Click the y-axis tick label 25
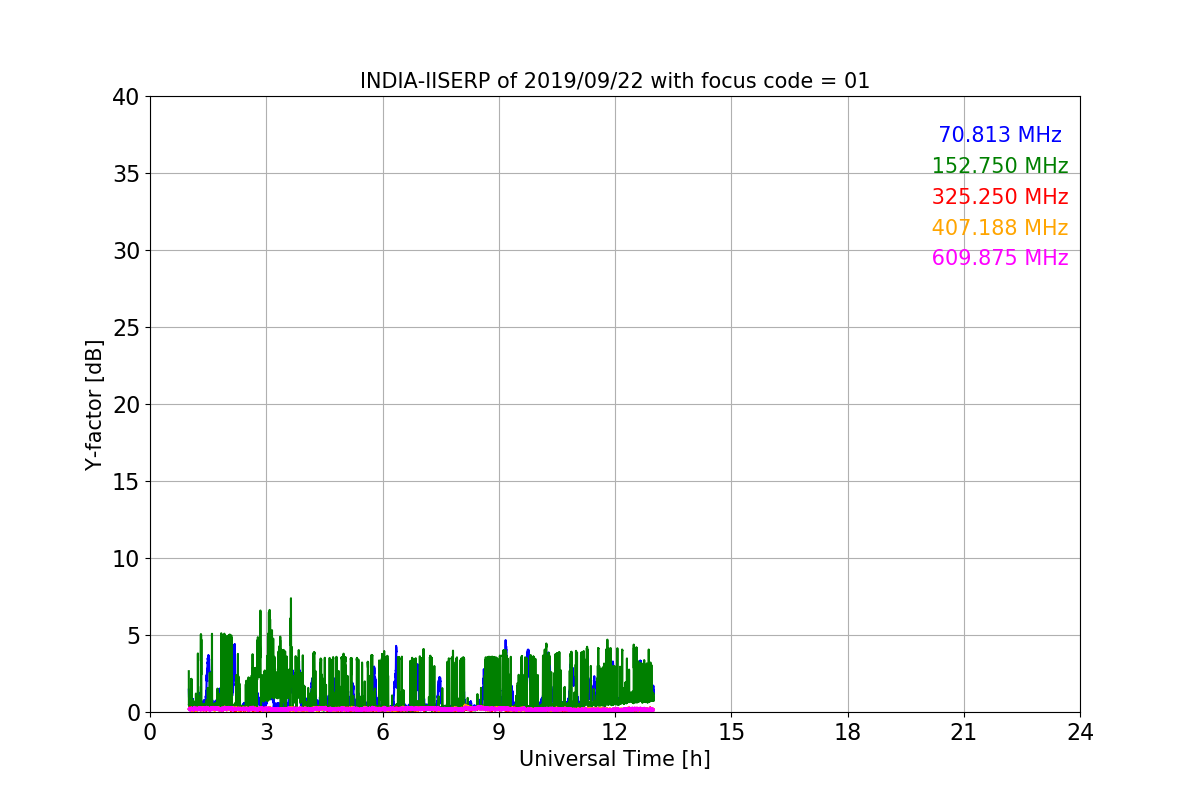 tap(126, 328)
